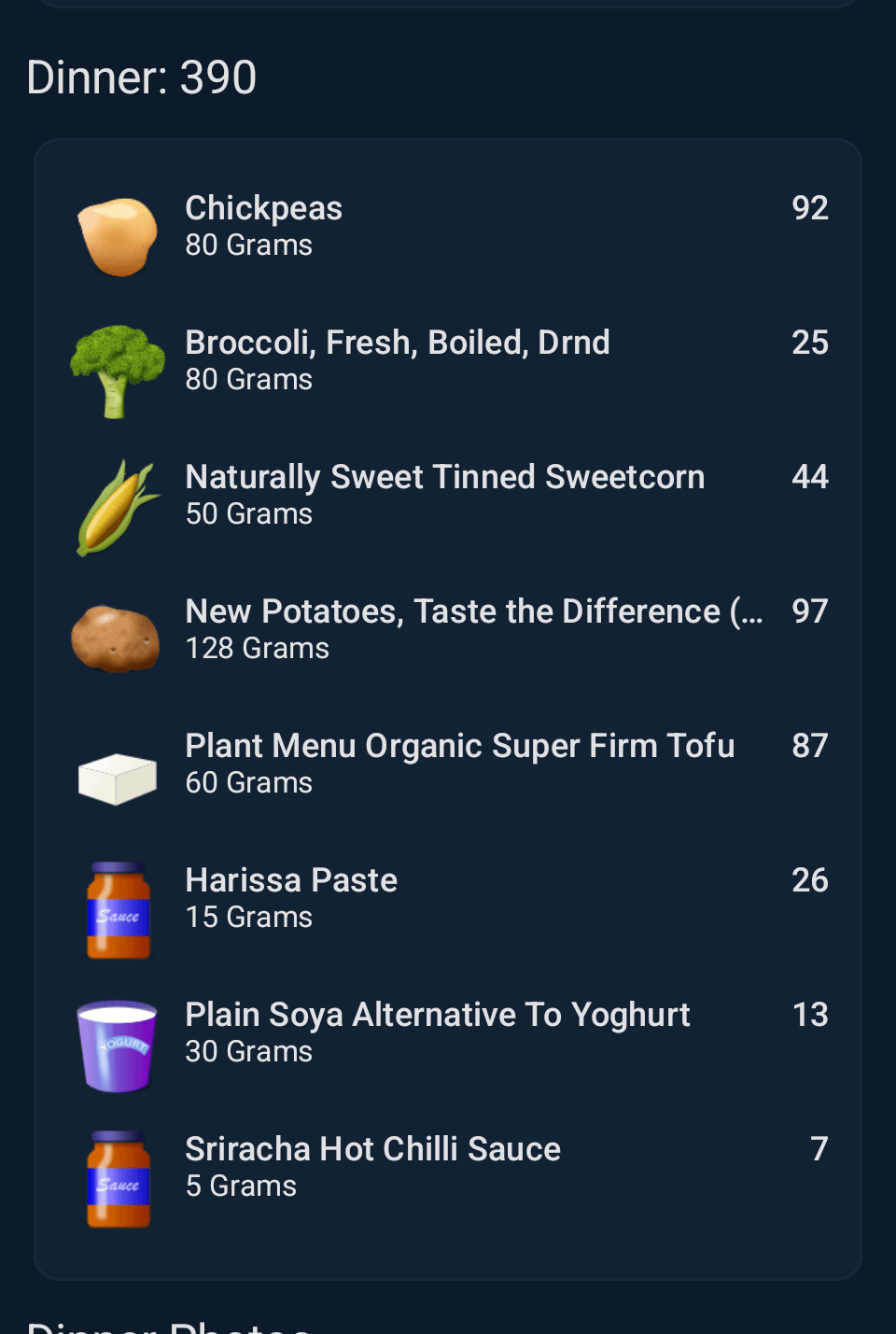Tap the 60 Grams tofu serving size
This screenshot has width=896, height=1334.
click(x=249, y=783)
